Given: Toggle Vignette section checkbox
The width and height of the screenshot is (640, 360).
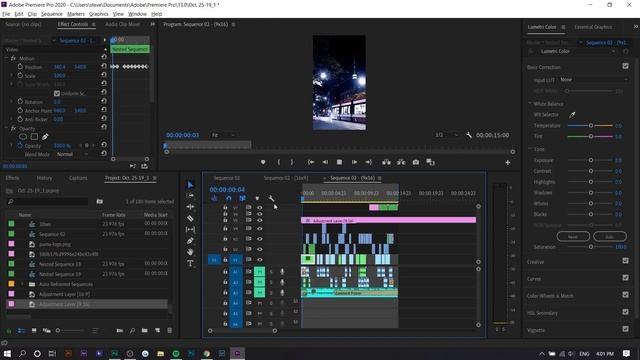Looking at the screenshot, I should [625, 329].
